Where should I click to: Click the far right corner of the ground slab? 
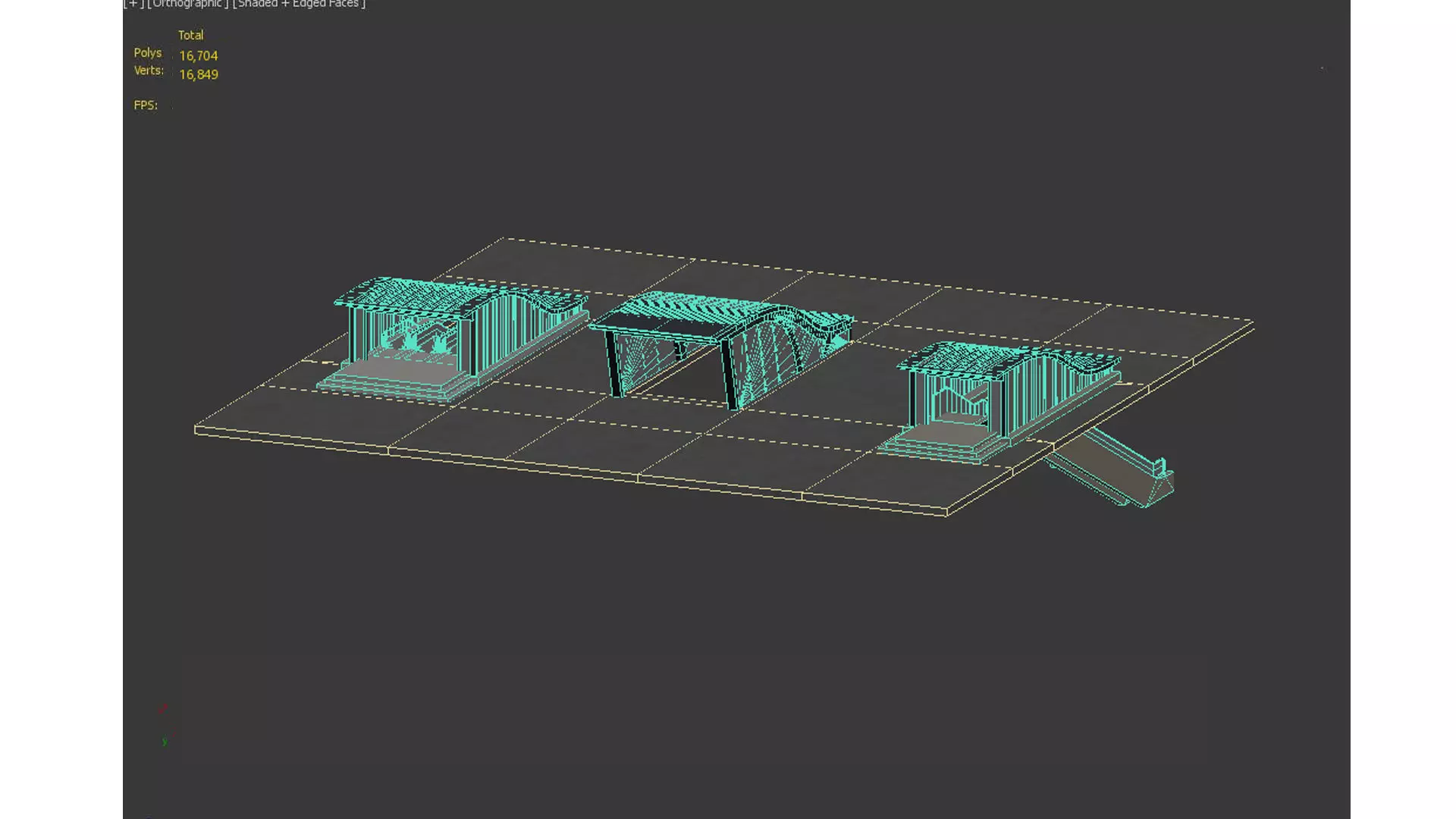[x=1250, y=322]
